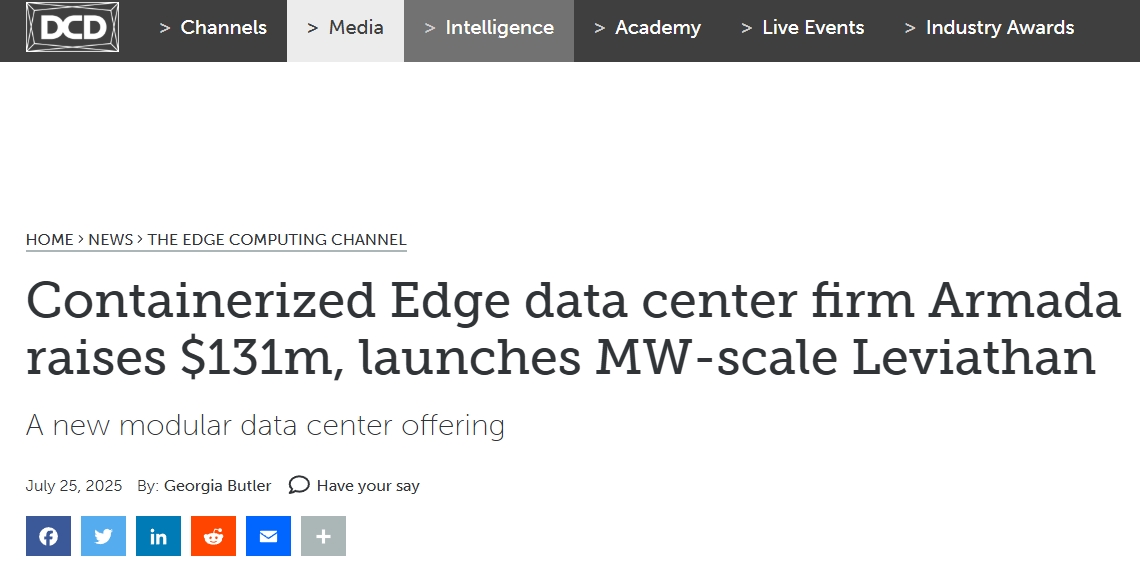Image resolution: width=1140 pixels, height=577 pixels.
Task: Open the Academy menu item
Action: point(647,28)
